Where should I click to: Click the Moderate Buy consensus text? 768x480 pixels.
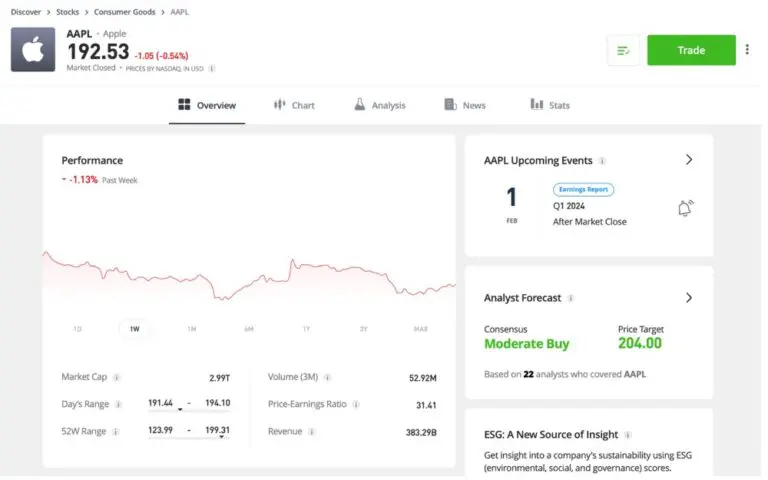click(x=527, y=344)
